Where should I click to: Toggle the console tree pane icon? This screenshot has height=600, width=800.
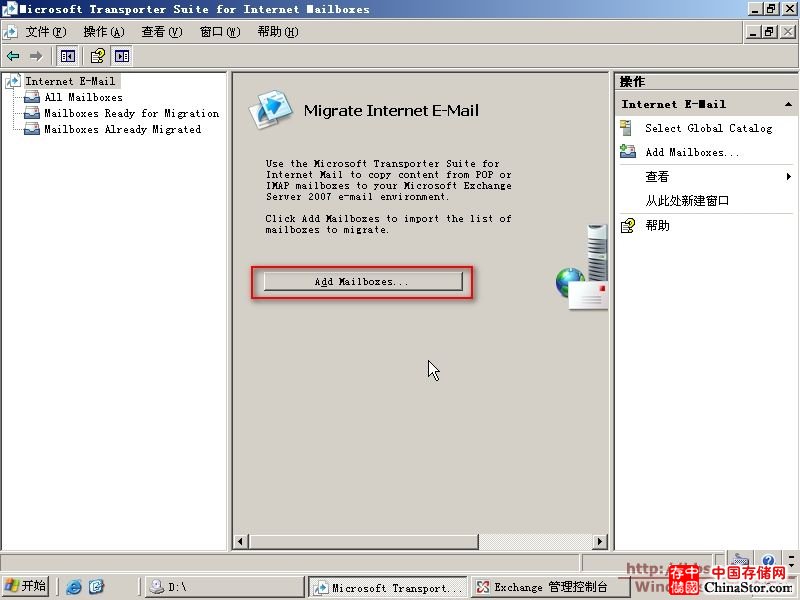coord(67,56)
